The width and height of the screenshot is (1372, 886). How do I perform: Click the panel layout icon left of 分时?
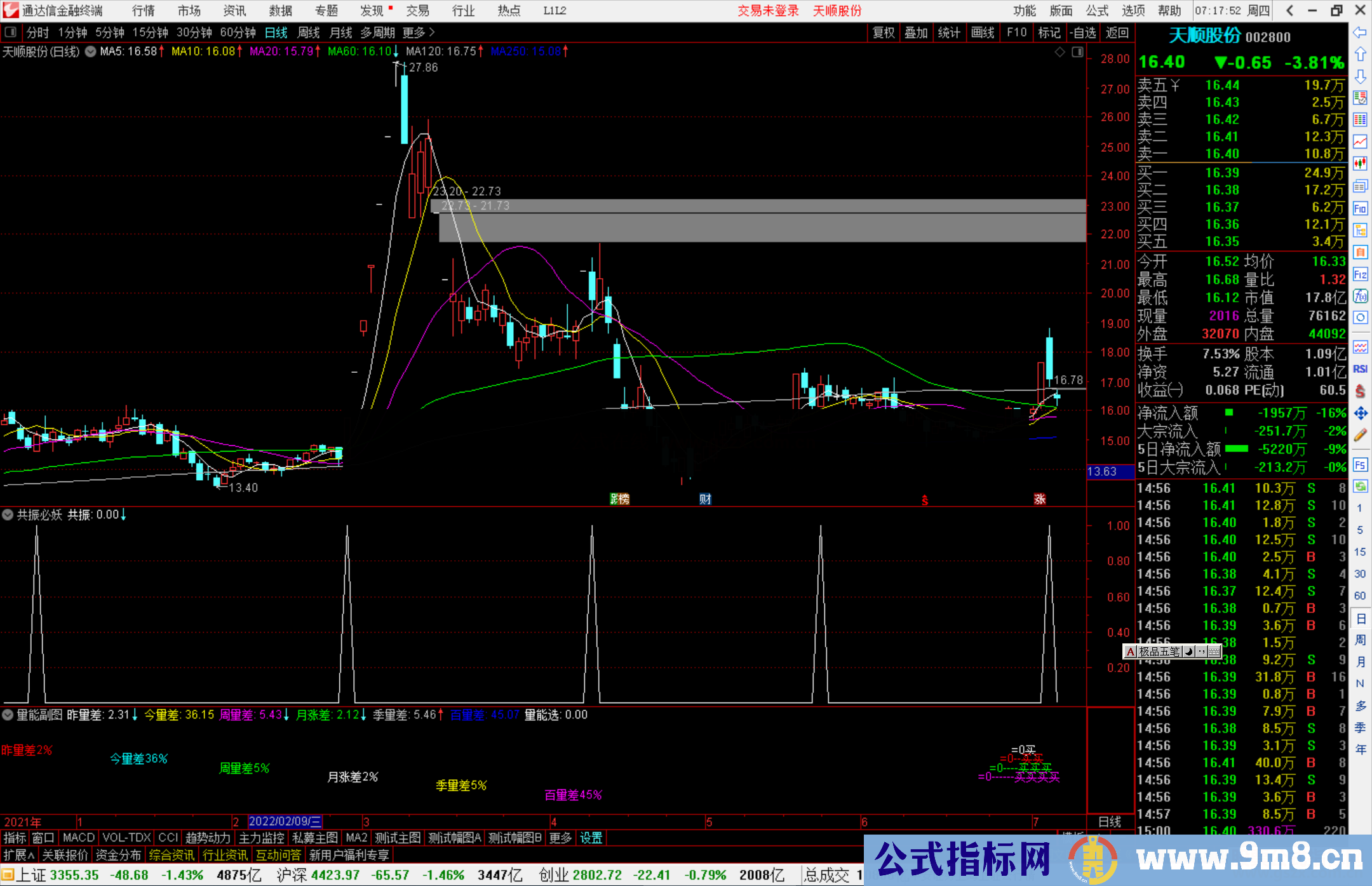tap(11, 32)
